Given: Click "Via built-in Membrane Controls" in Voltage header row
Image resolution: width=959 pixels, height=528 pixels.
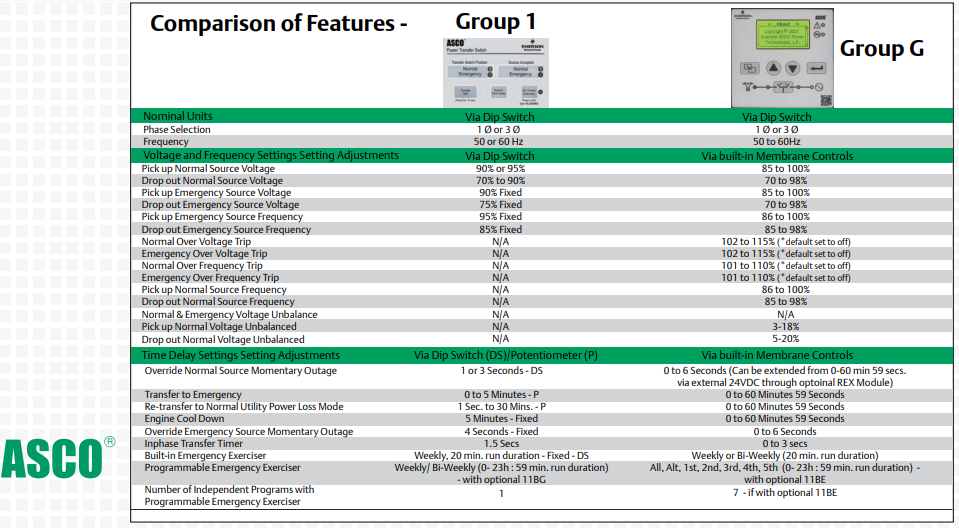Looking at the screenshot, I should point(777,156).
